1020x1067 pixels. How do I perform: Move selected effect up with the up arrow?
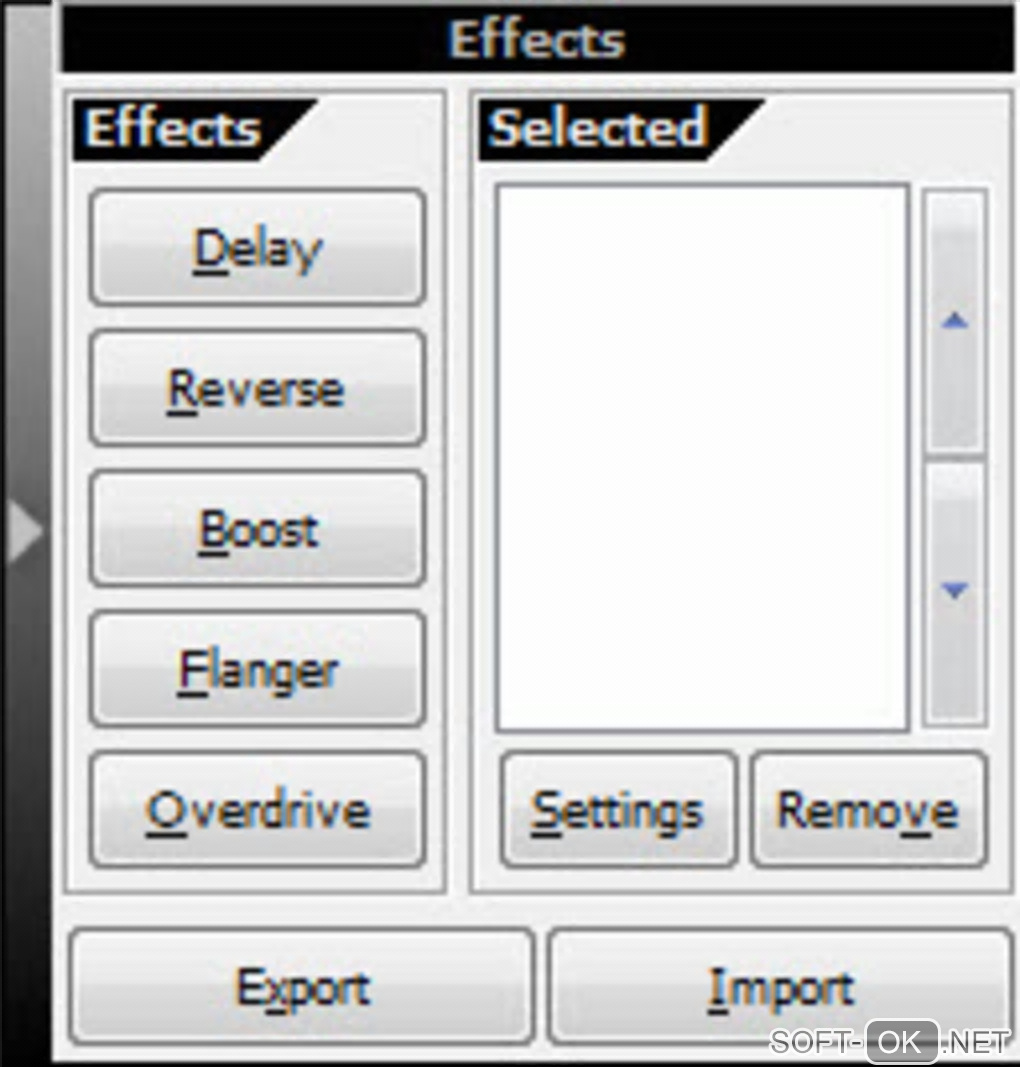click(x=954, y=321)
